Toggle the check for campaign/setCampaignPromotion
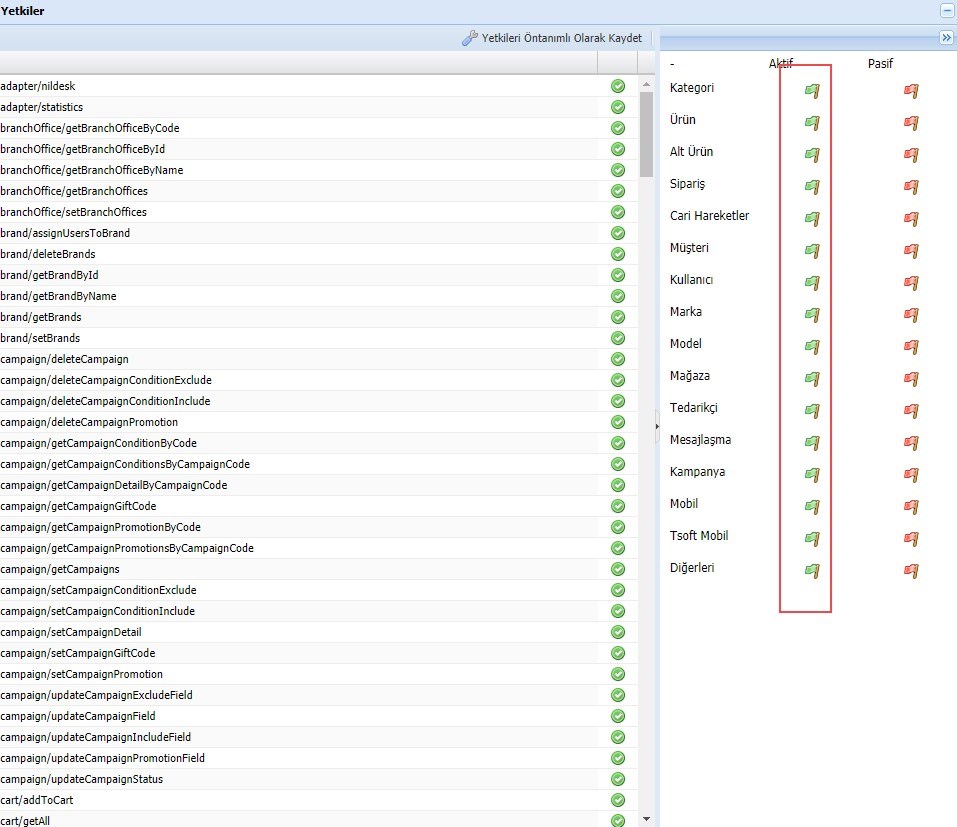 [x=618, y=674]
